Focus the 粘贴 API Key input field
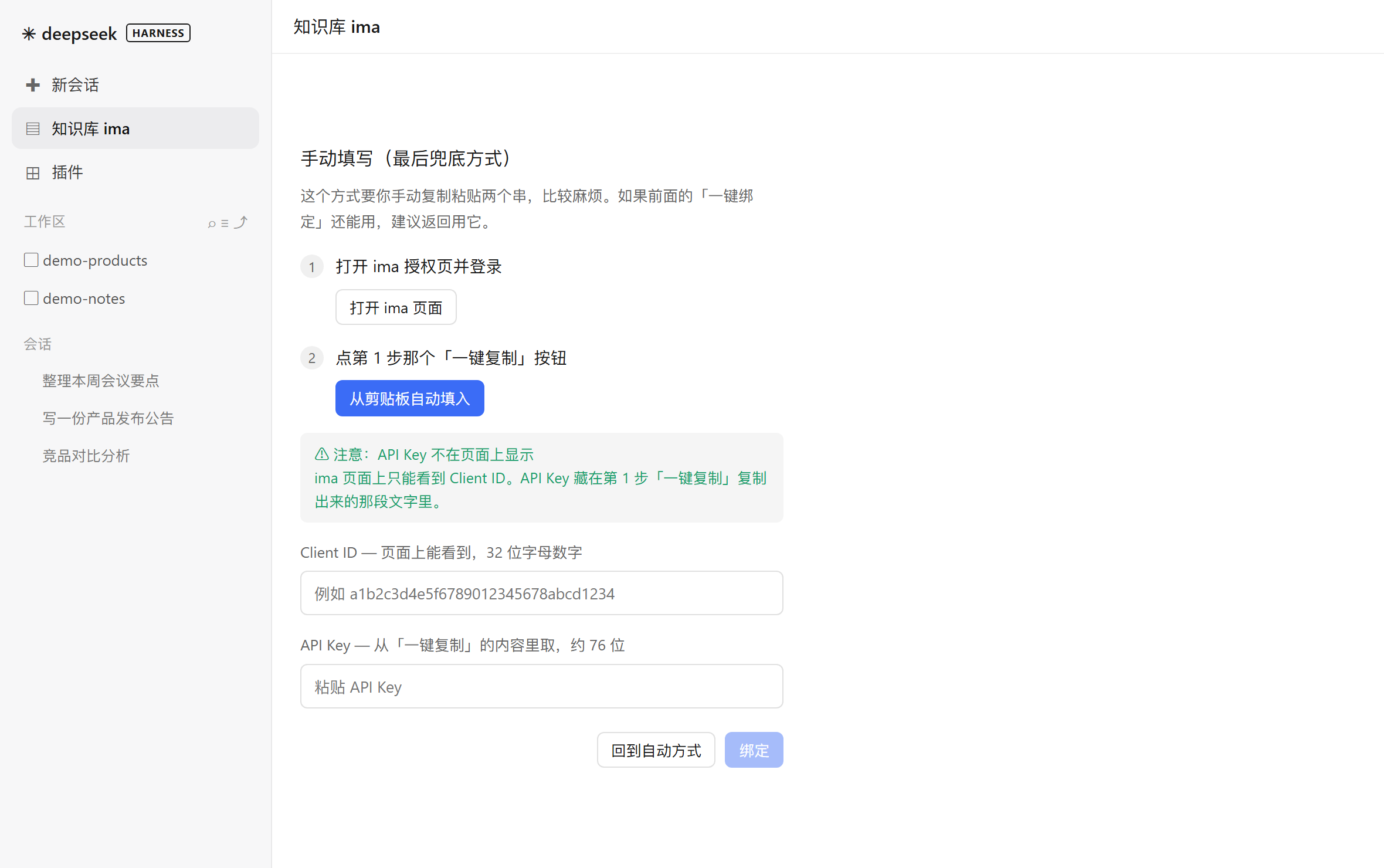Image resolution: width=1384 pixels, height=868 pixels. [x=542, y=686]
